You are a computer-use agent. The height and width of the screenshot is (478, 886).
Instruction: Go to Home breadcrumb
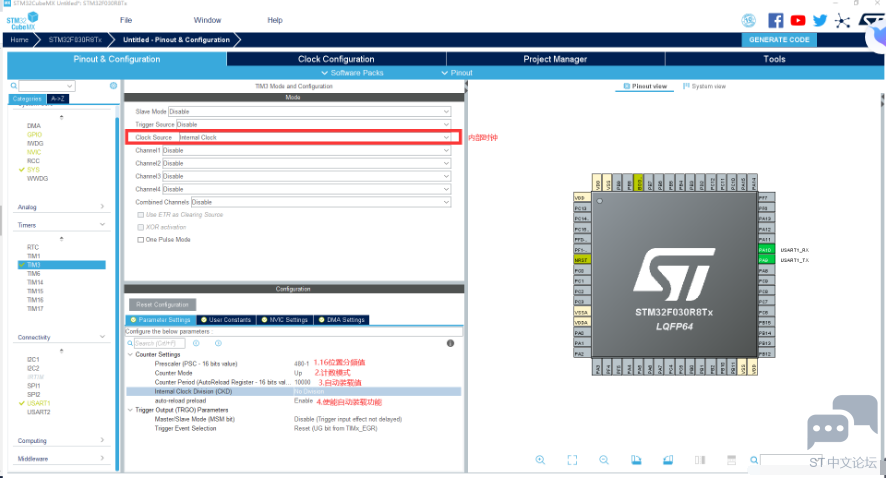coord(19,40)
